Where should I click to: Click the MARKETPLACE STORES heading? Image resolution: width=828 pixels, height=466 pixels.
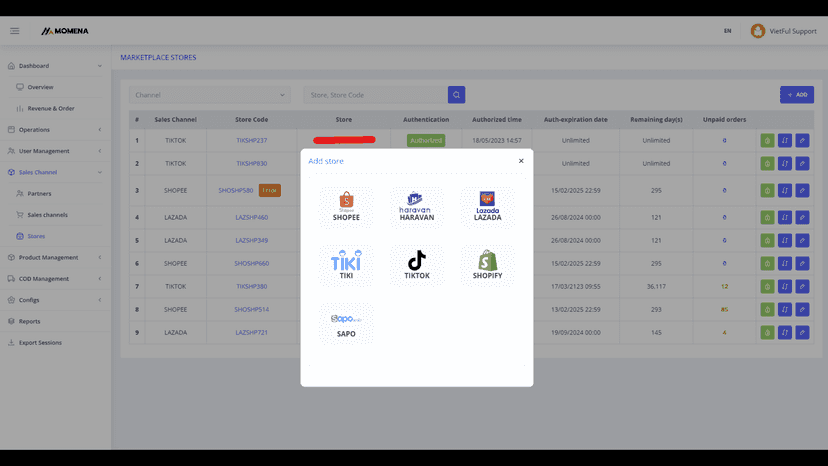(x=158, y=57)
